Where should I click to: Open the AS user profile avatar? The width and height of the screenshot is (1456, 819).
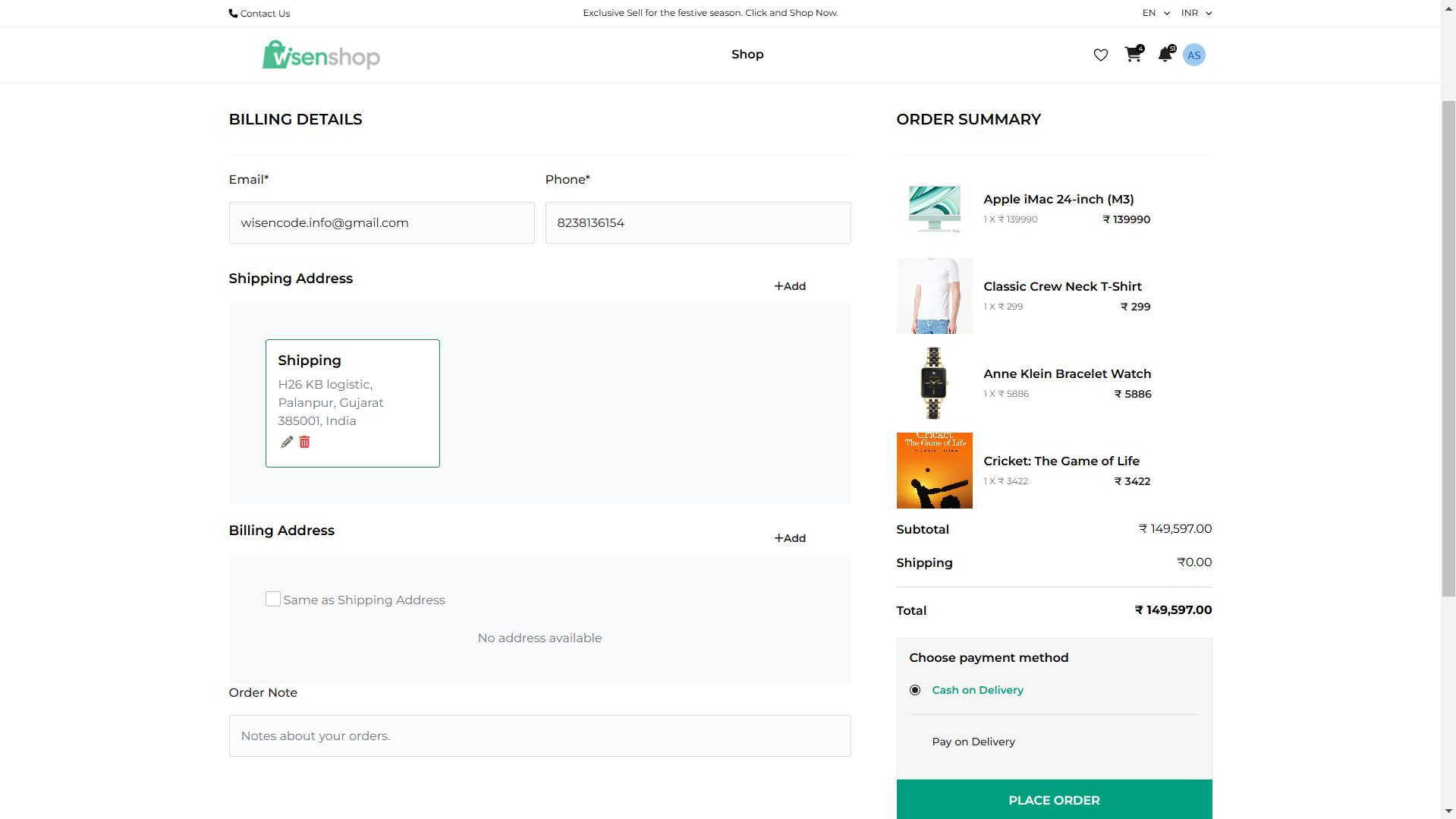coord(1193,55)
